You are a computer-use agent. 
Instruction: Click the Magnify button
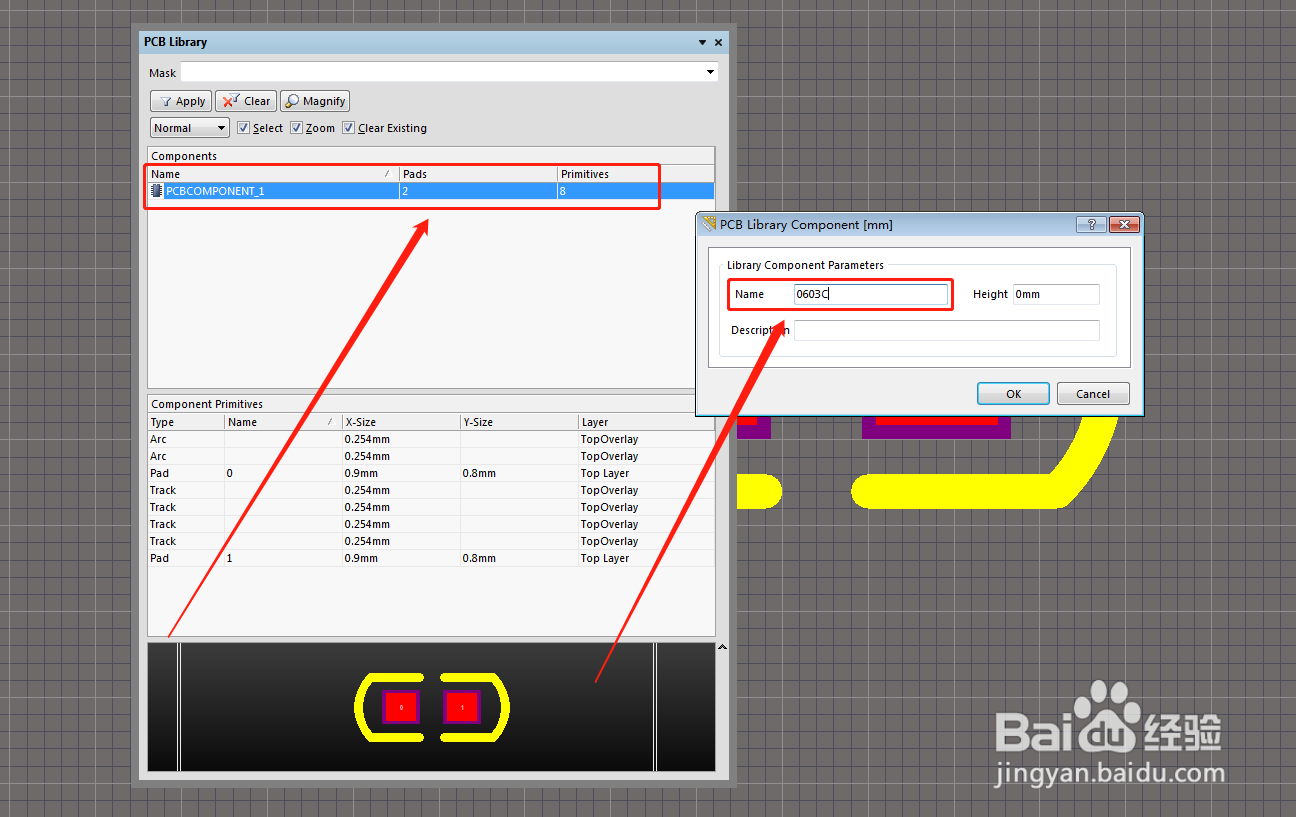coord(315,101)
